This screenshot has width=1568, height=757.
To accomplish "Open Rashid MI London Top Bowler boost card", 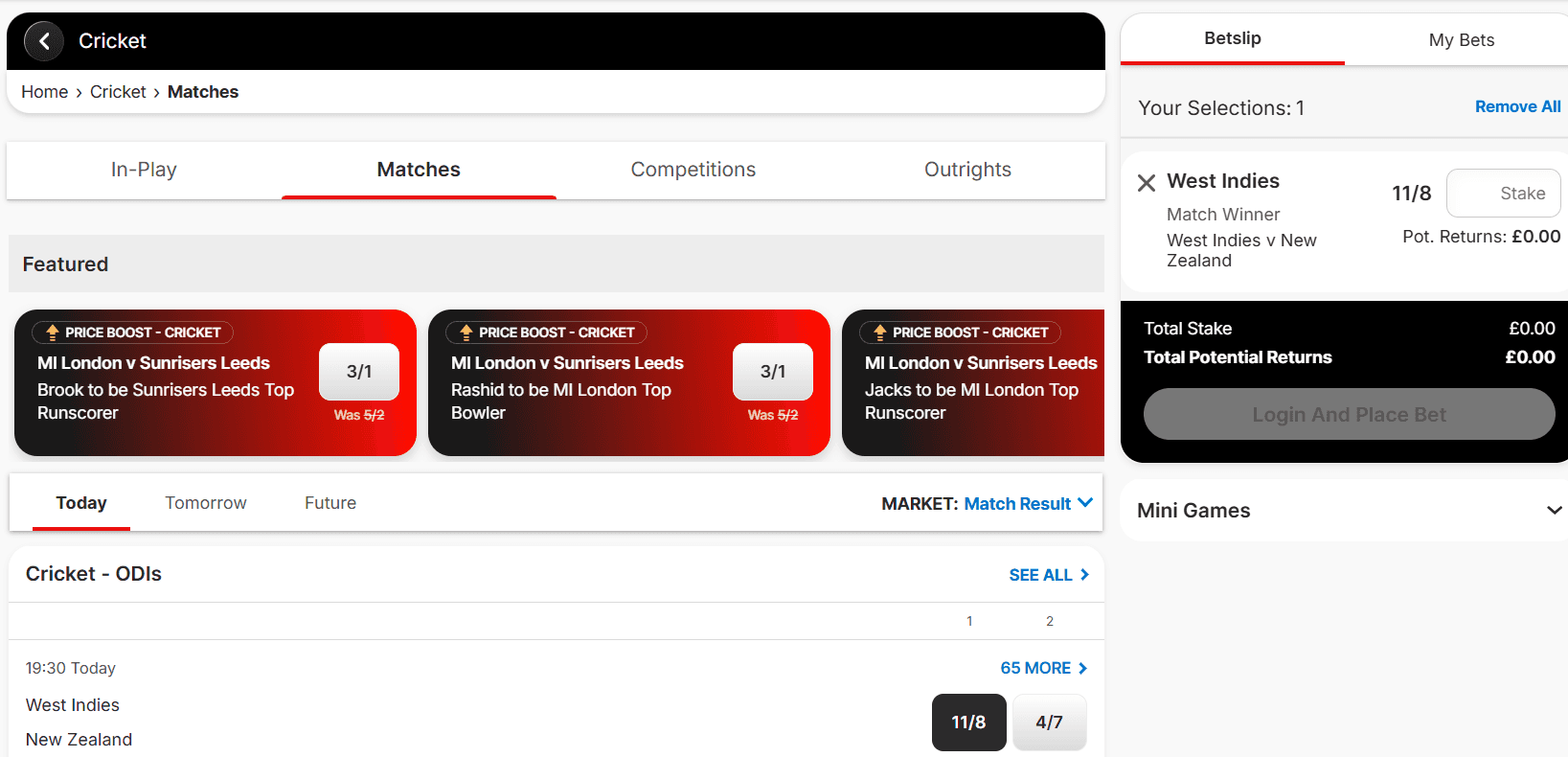I will 629,382.
